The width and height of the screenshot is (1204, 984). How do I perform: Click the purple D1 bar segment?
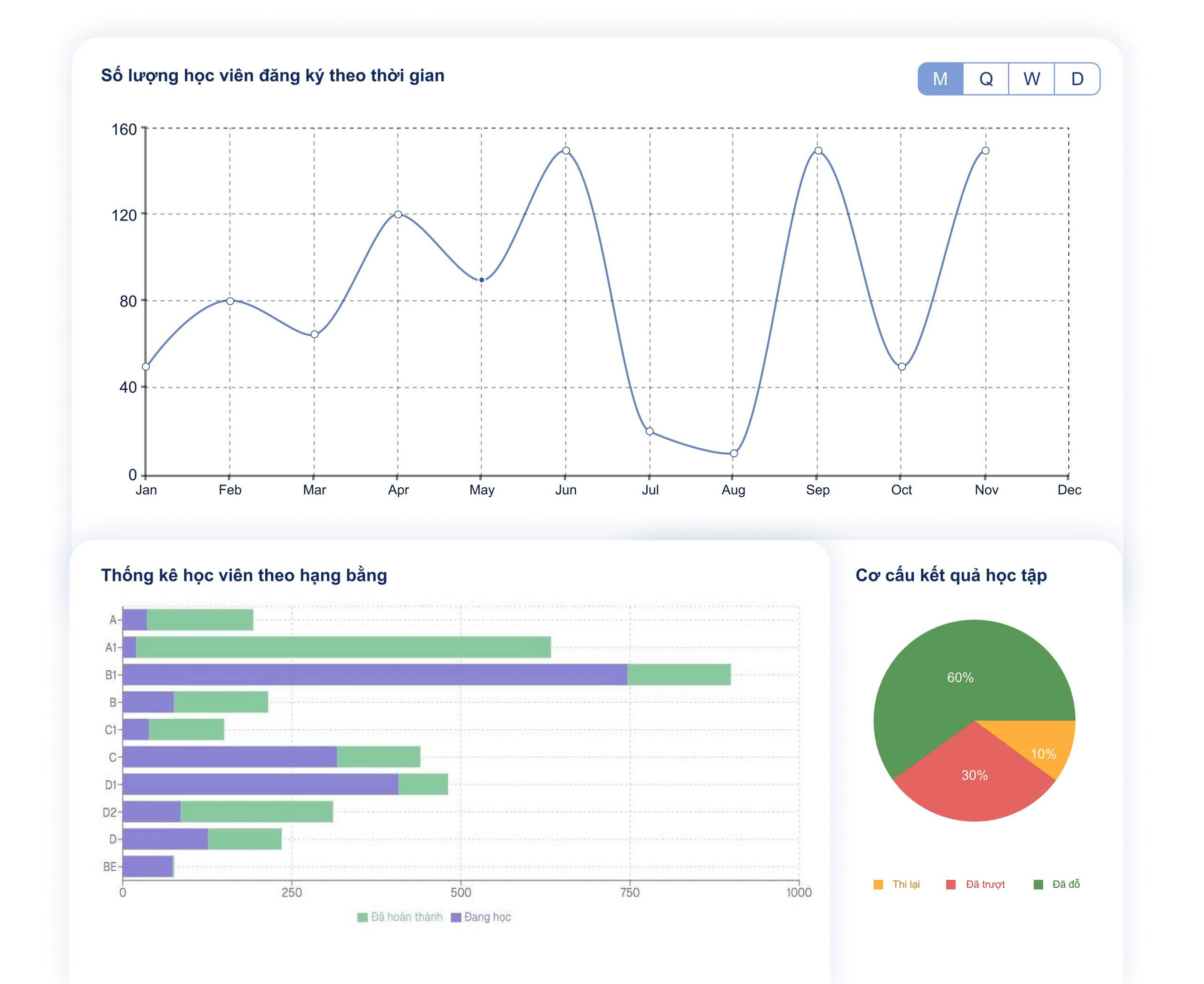261,785
